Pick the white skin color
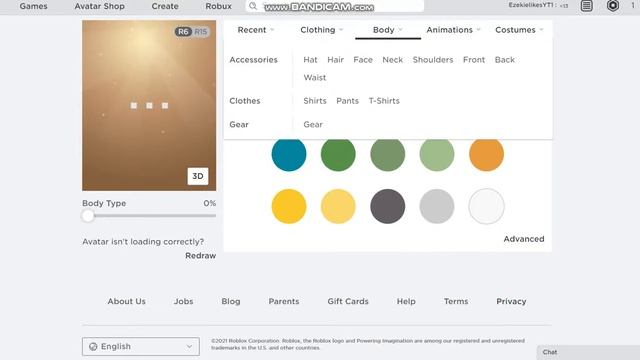This screenshot has width=640, height=360. tap(486, 206)
